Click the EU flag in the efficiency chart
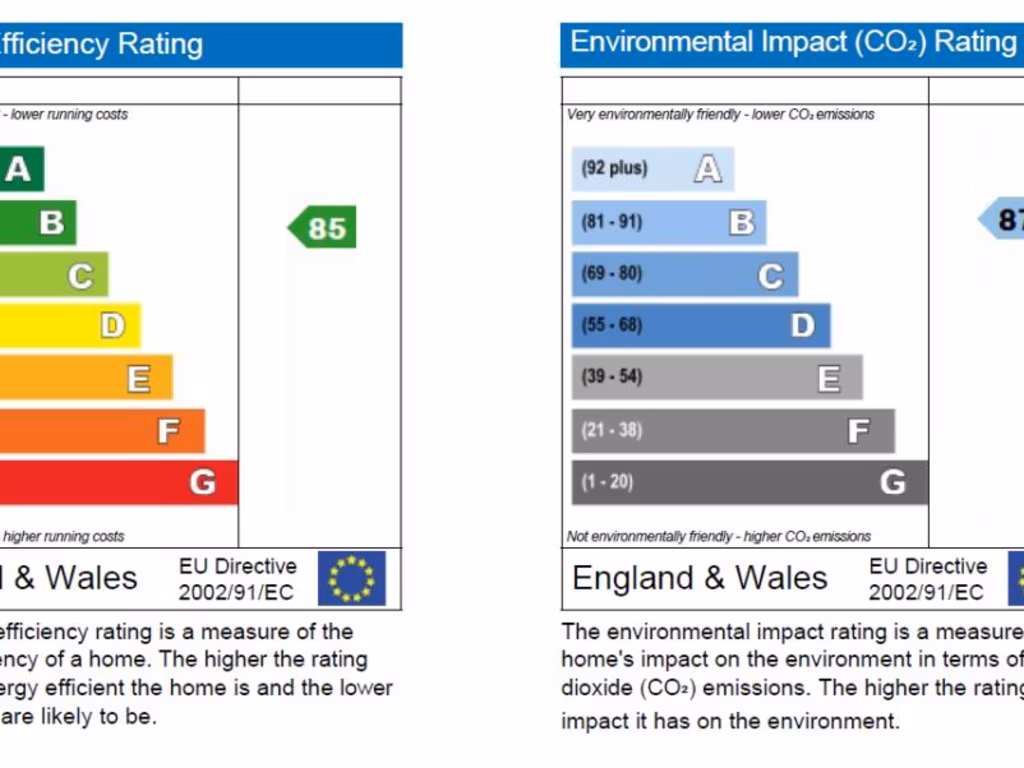This screenshot has width=1024, height=768. tap(351, 578)
